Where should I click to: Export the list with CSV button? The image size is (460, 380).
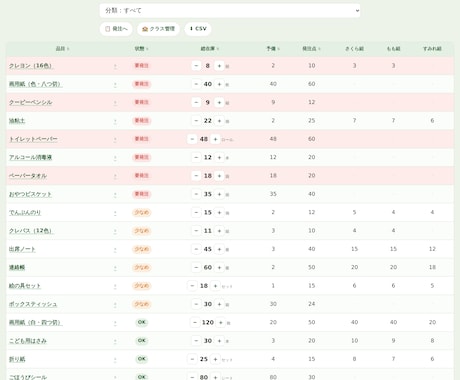coord(198,29)
